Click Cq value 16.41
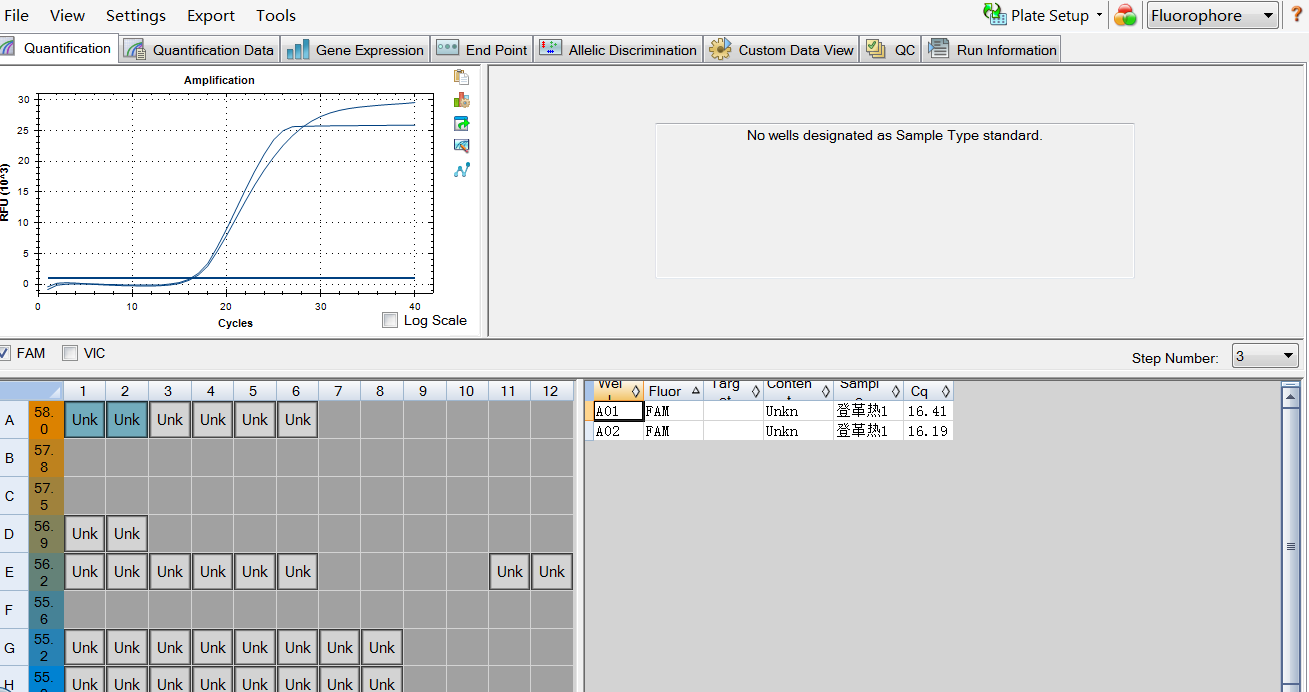Viewport: 1309px width, 692px height. click(928, 411)
